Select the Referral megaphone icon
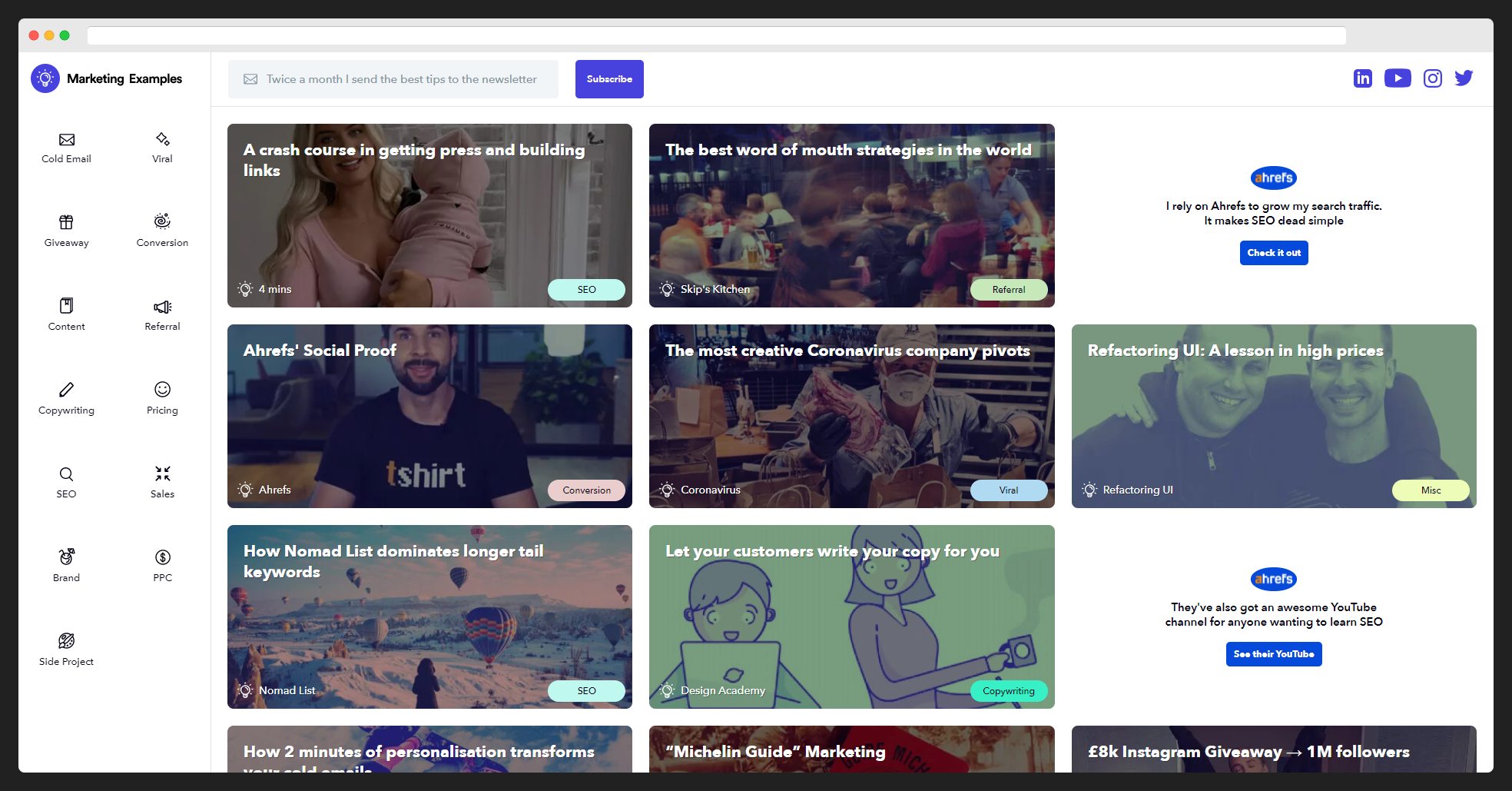 click(x=162, y=307)
